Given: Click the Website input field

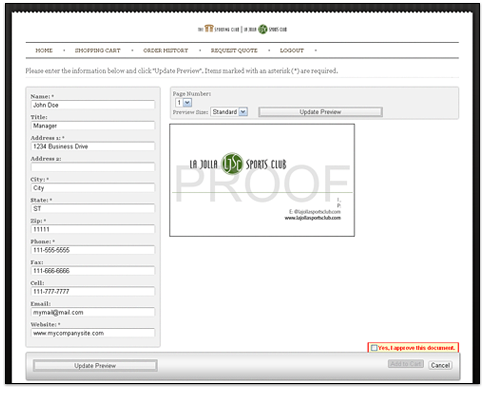Looking at the screenshot, I should (x=93, y=333).
